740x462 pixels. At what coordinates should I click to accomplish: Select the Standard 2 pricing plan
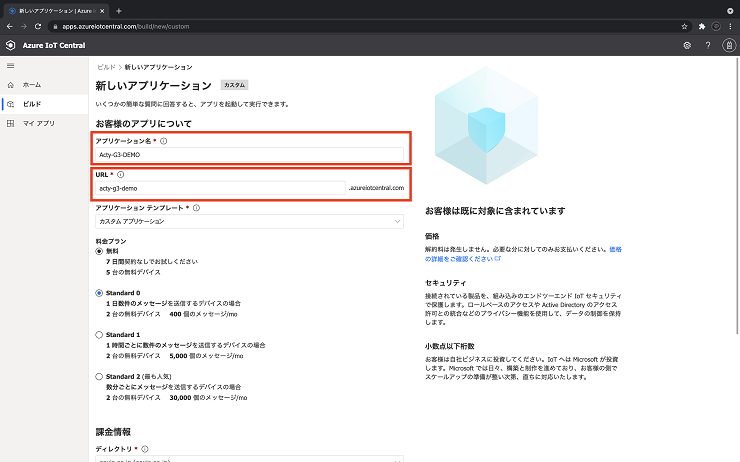[x=99, y=377]
